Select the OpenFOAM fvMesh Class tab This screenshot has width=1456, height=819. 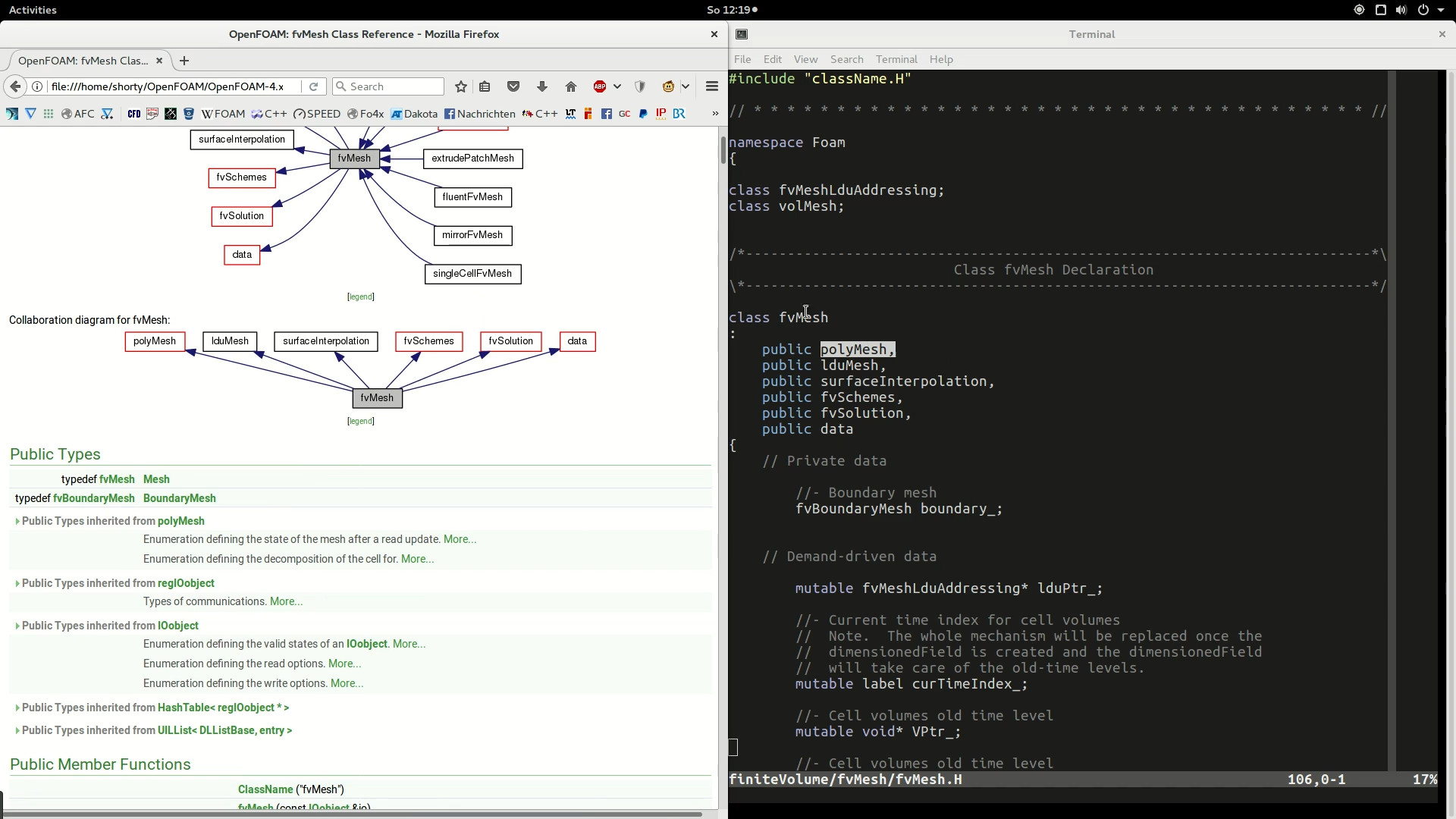[x=83, y=61]
